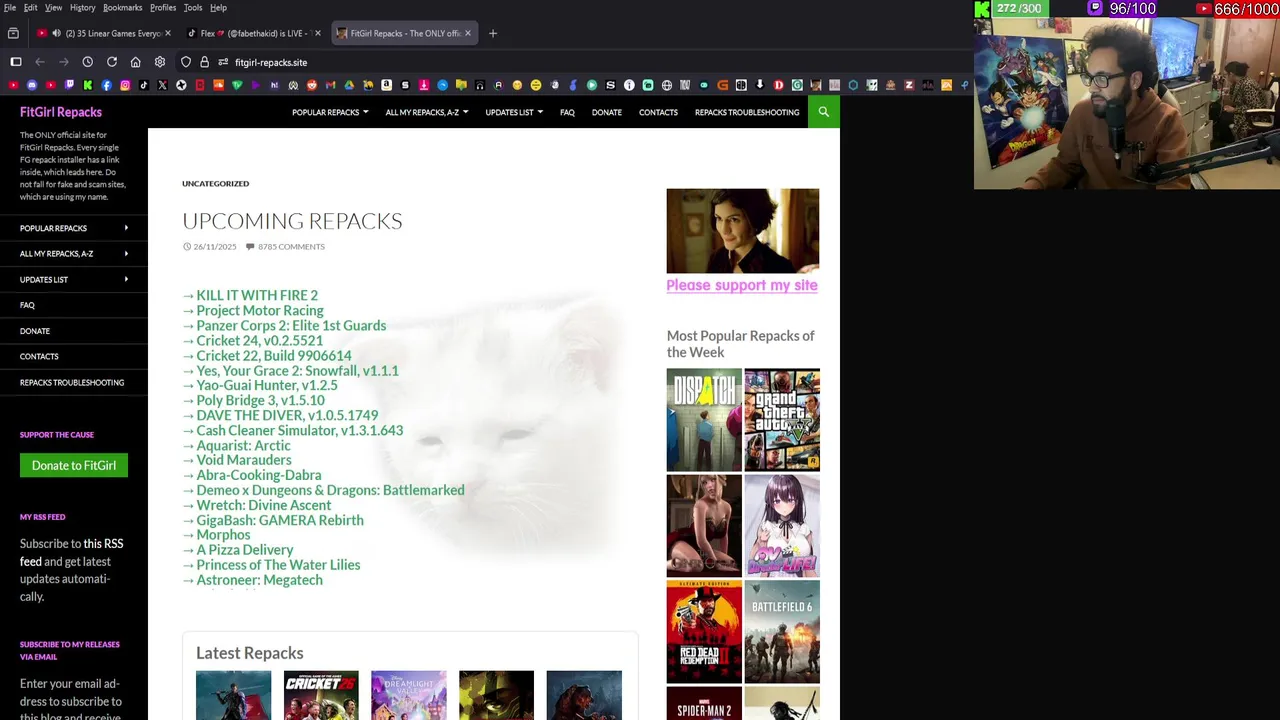Open the Battlefield 6 repack thumbnail
Image resolution: width=1280 pixels, height=720 pixels.
pos(782,632)
